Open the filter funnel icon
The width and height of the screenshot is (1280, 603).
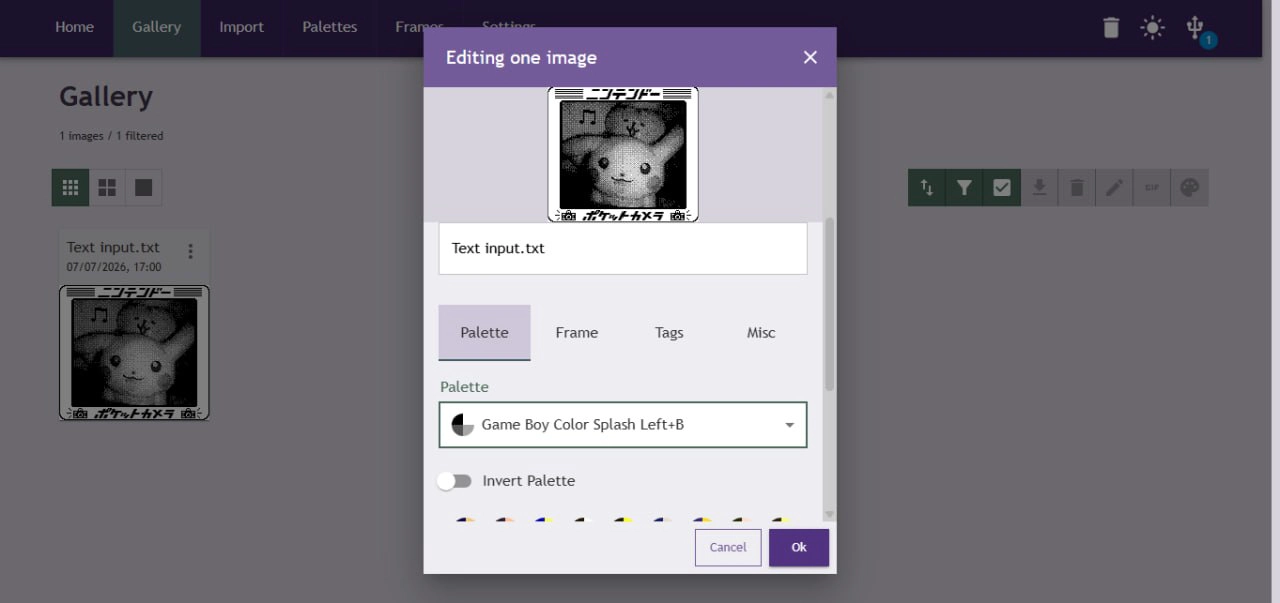[964, 187]
